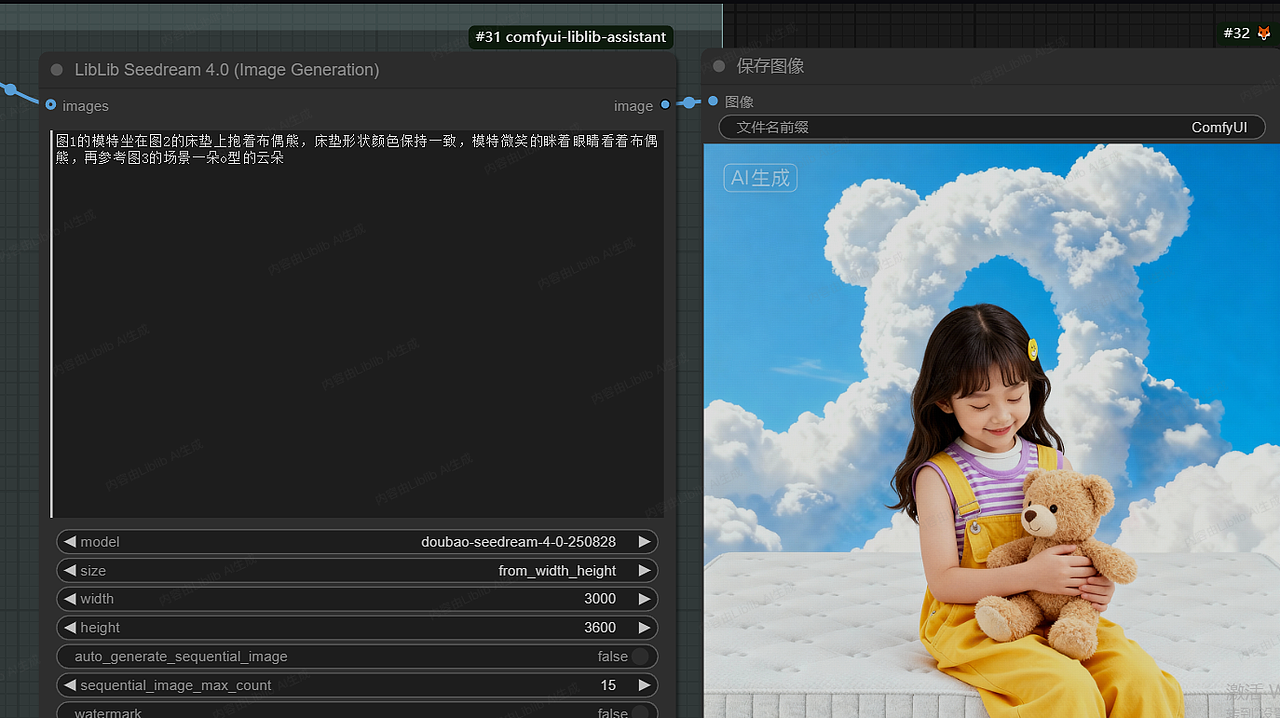The height and width of the screenshot is (718, 1280).
Task: Increase sequential_image_max_count with right arrow
Action: click(645, 685)
